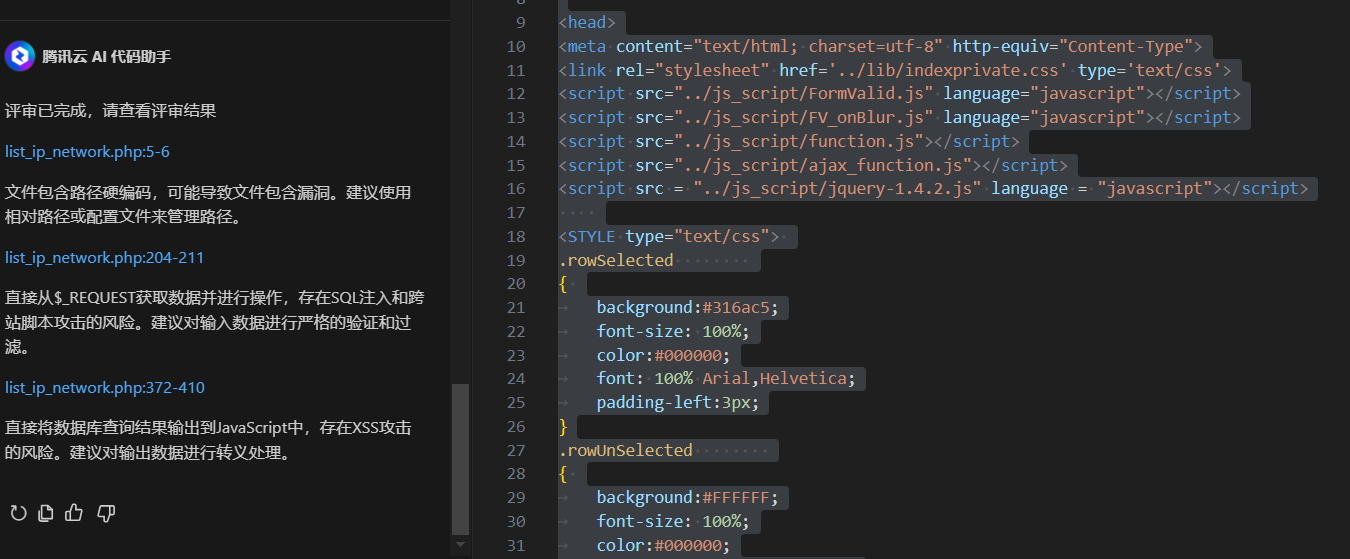
Task: Click the chat scrollbar down arrow
Action: pos(460,545)
